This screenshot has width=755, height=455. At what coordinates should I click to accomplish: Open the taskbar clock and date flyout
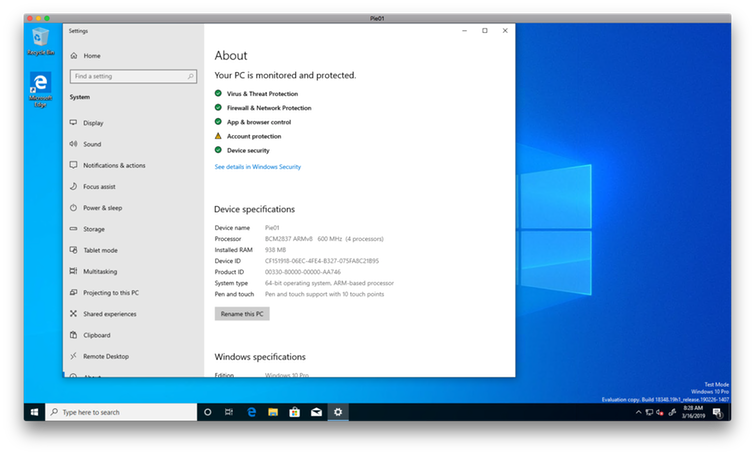pos(692,412)
